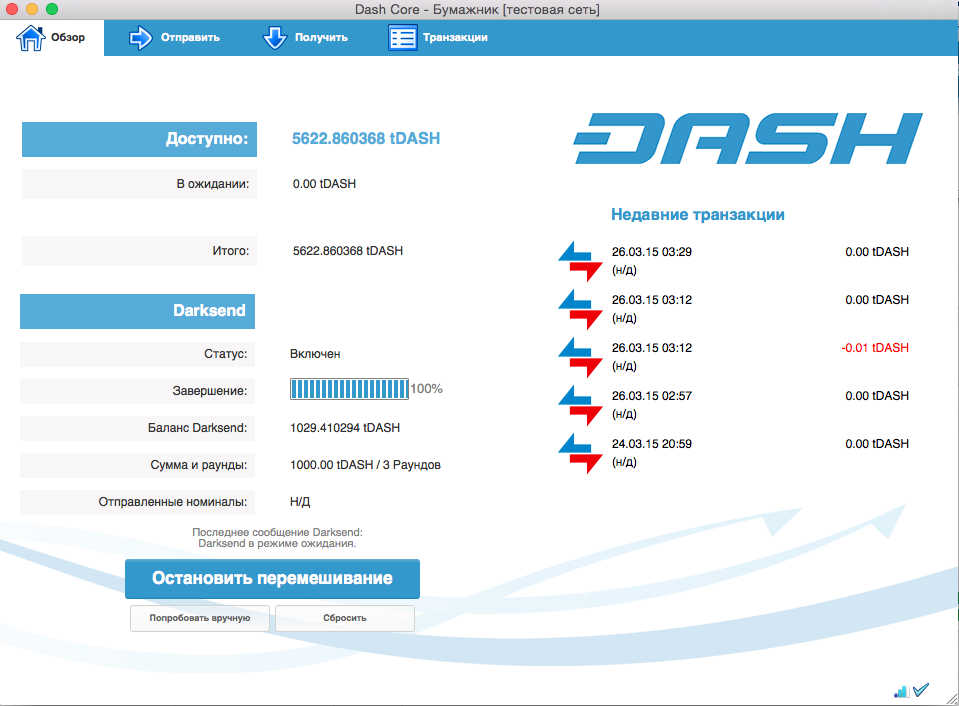Click Попробовать вручную button
Image resolution: width=959 pixels, height=706 pixels.
pos(199,618)
